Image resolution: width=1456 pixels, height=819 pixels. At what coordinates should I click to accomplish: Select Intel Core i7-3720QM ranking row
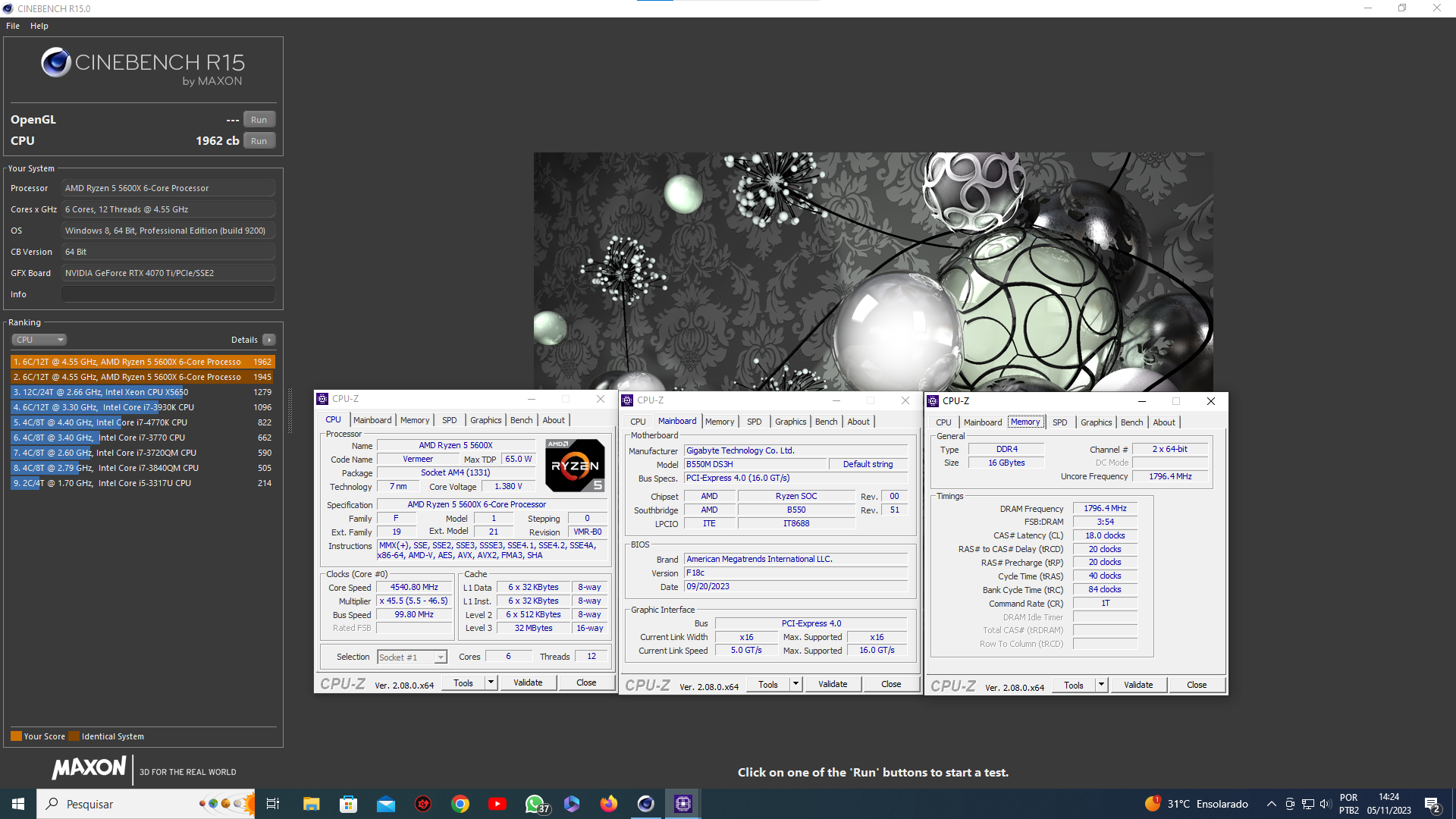click(143, 453)
